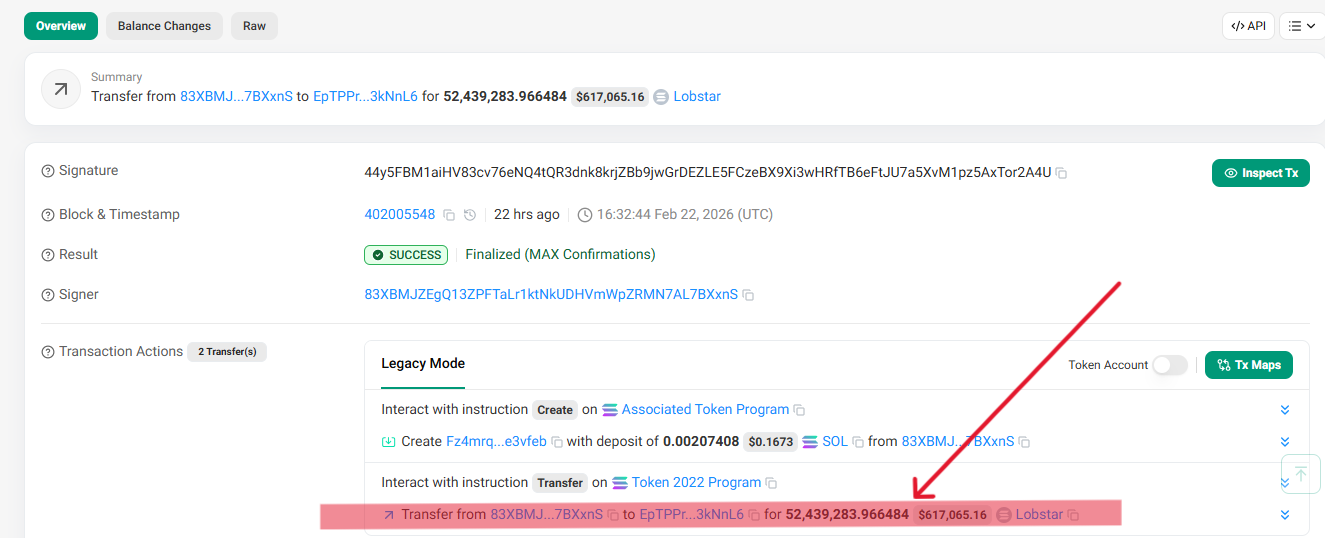Click the Signature help question icon

(47, 171)
